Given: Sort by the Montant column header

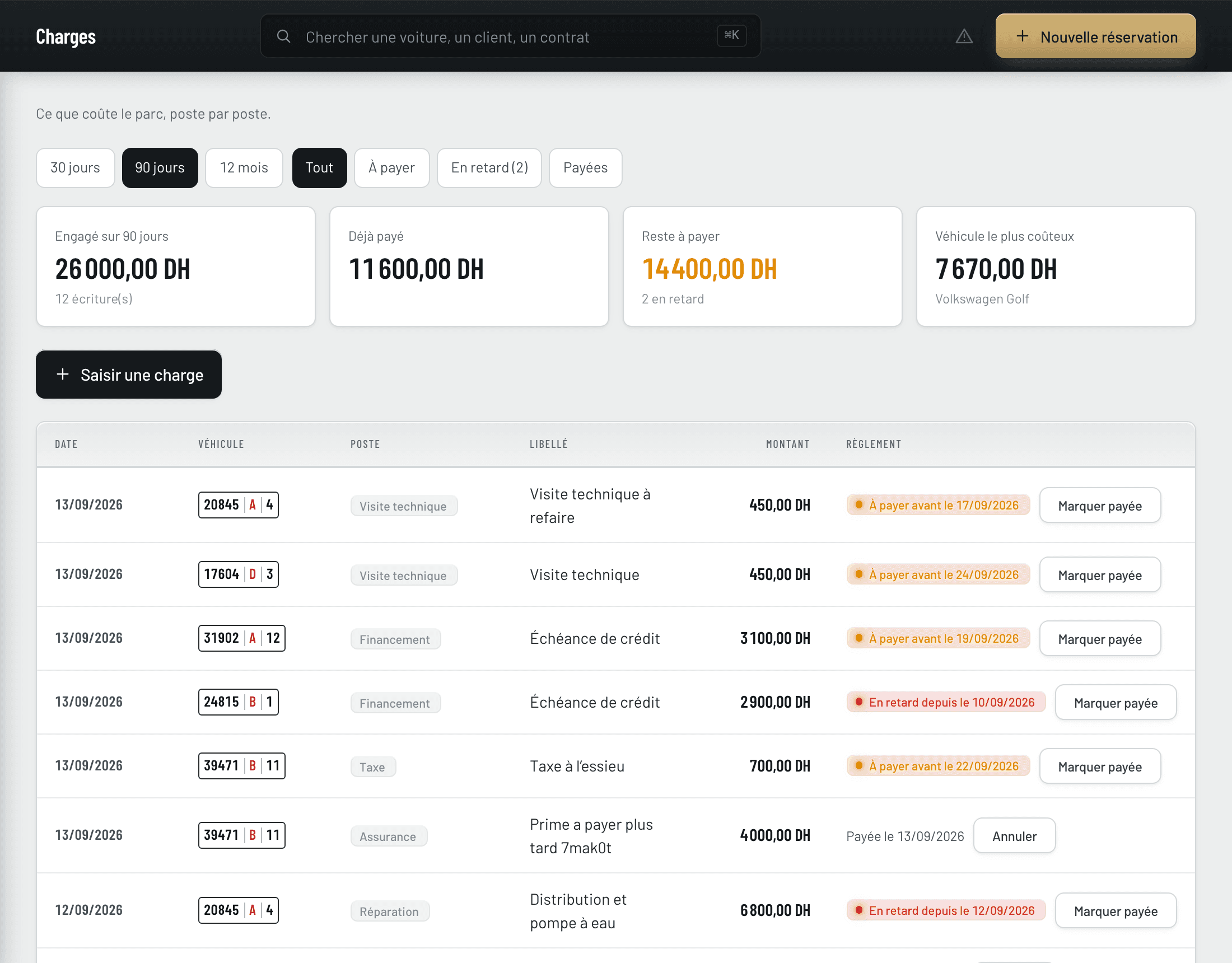Looking at the screenshot, I should pyautogui.click(x=787, y=444).
